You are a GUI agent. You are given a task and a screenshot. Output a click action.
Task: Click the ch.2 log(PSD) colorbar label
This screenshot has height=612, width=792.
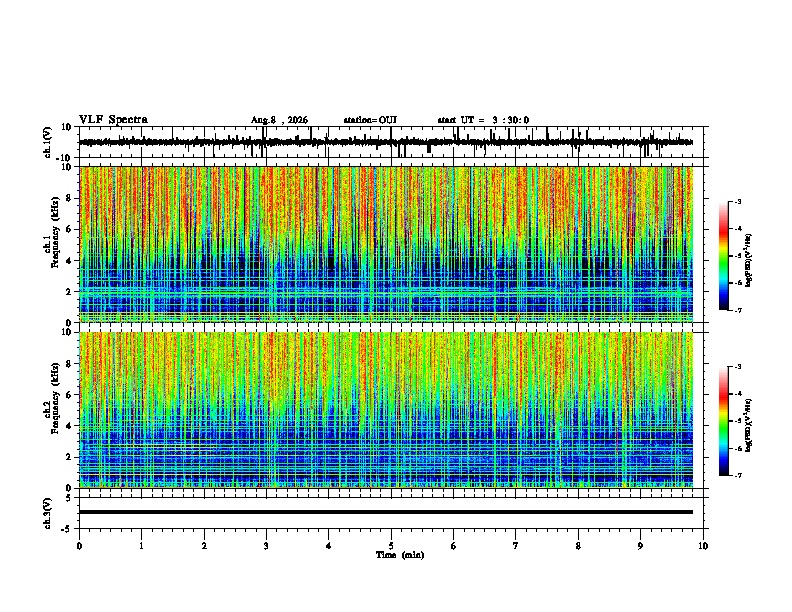(749, 425)
